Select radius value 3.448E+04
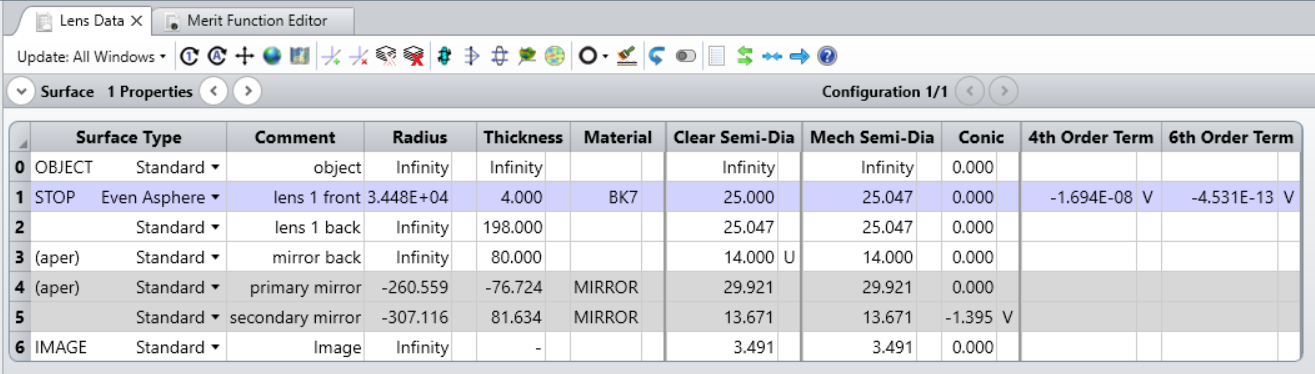 408,197
